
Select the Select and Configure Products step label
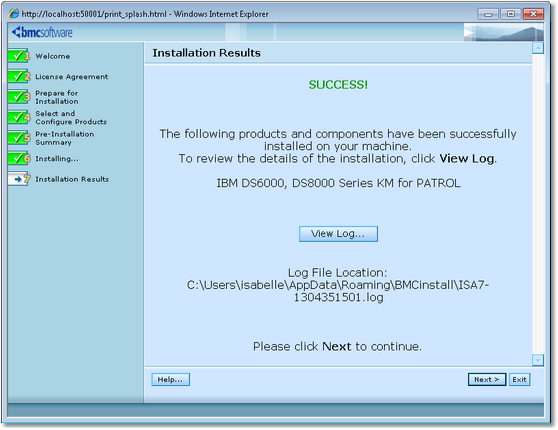click(71, 117)
